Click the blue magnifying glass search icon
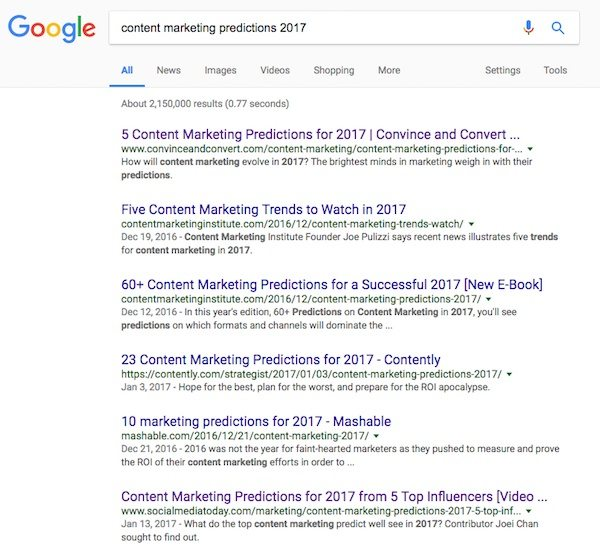The image size is (600, 554). 558,28
